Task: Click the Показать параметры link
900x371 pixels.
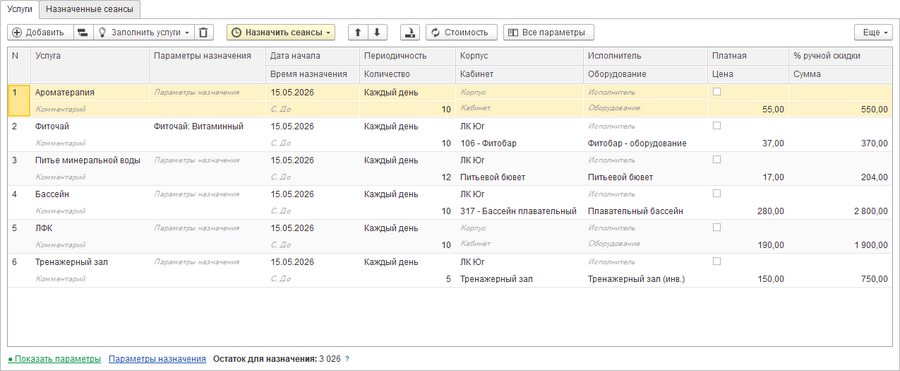Action: (55, 359)
